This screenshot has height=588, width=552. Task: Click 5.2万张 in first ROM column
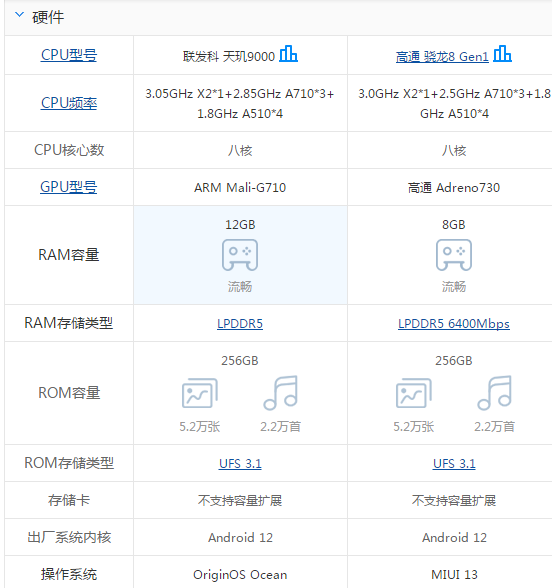point(200,427)
